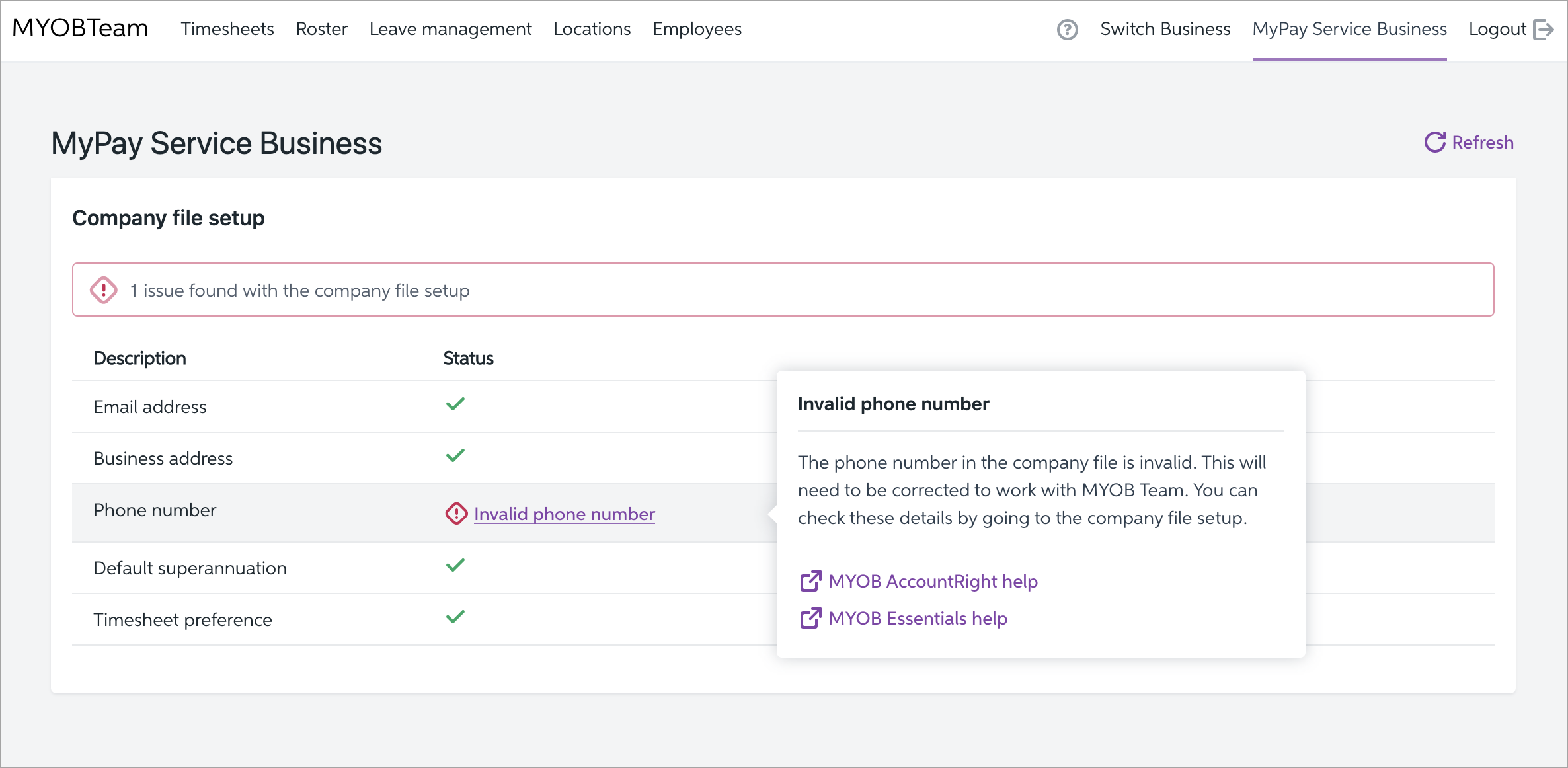
Task: Click the circular Refresh arrow icon
Action: (x=1434, y=142)
